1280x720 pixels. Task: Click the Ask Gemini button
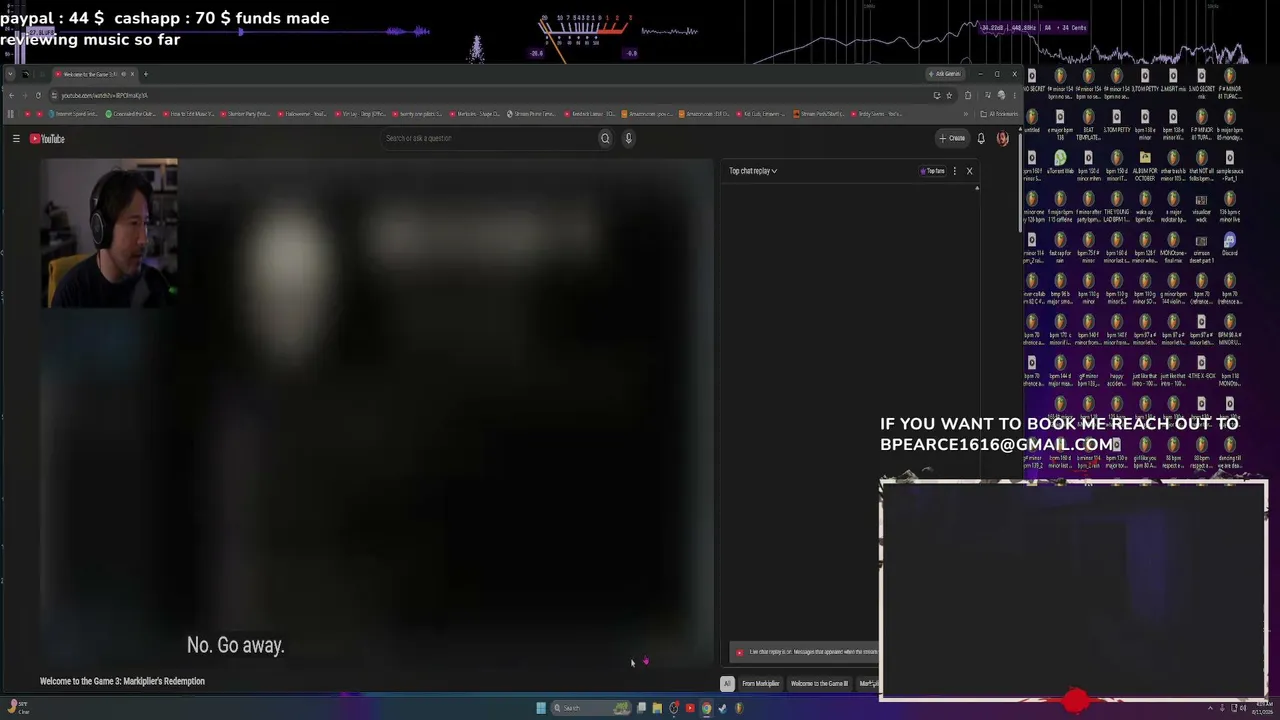945,74
